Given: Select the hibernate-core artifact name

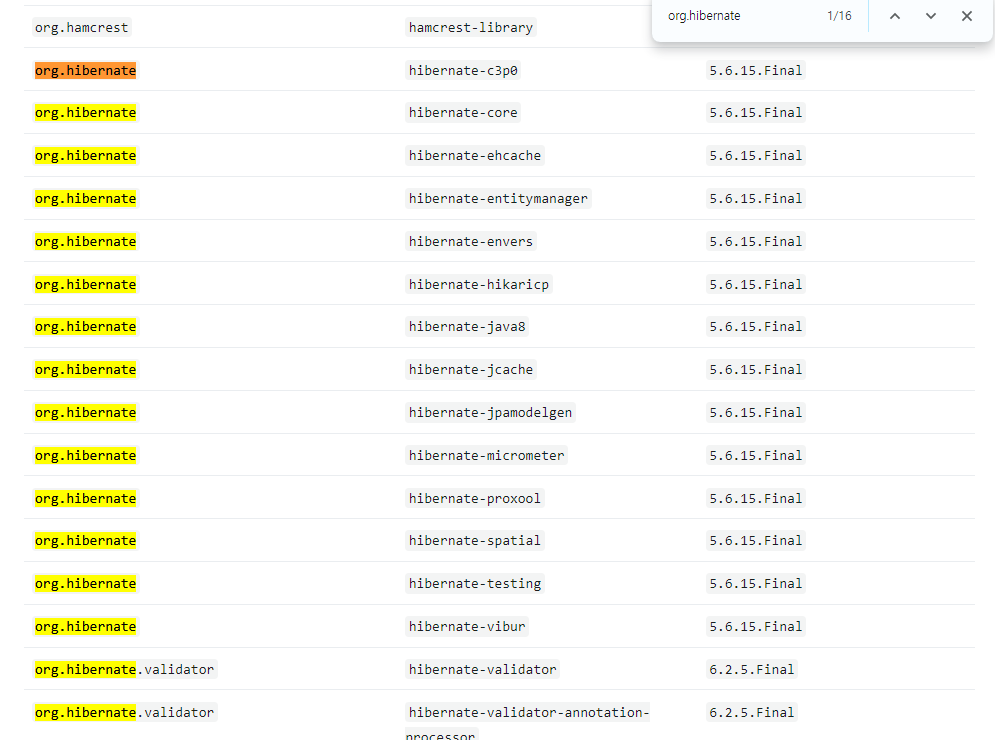Looking at the screenshot, I should click(463, 112).
